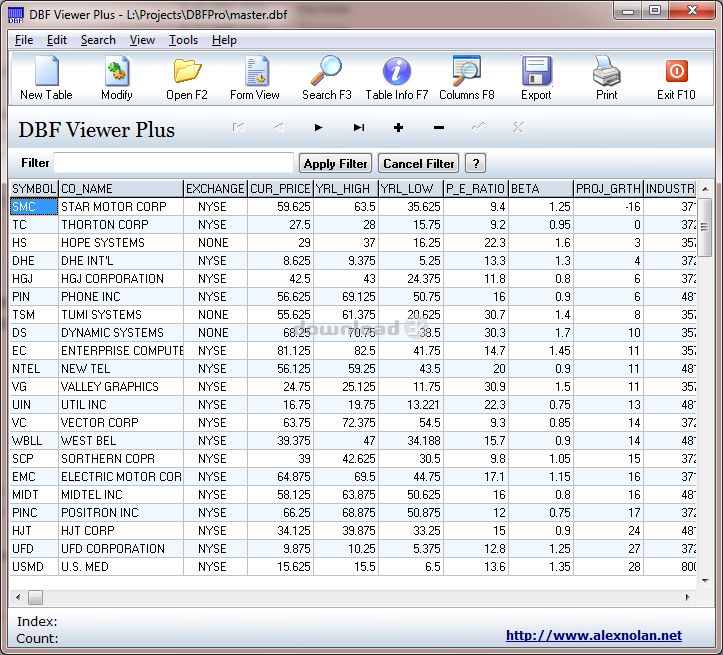Click the Print toolbar icon
This screenshot has height=655, width=723.
coord(606,71)
